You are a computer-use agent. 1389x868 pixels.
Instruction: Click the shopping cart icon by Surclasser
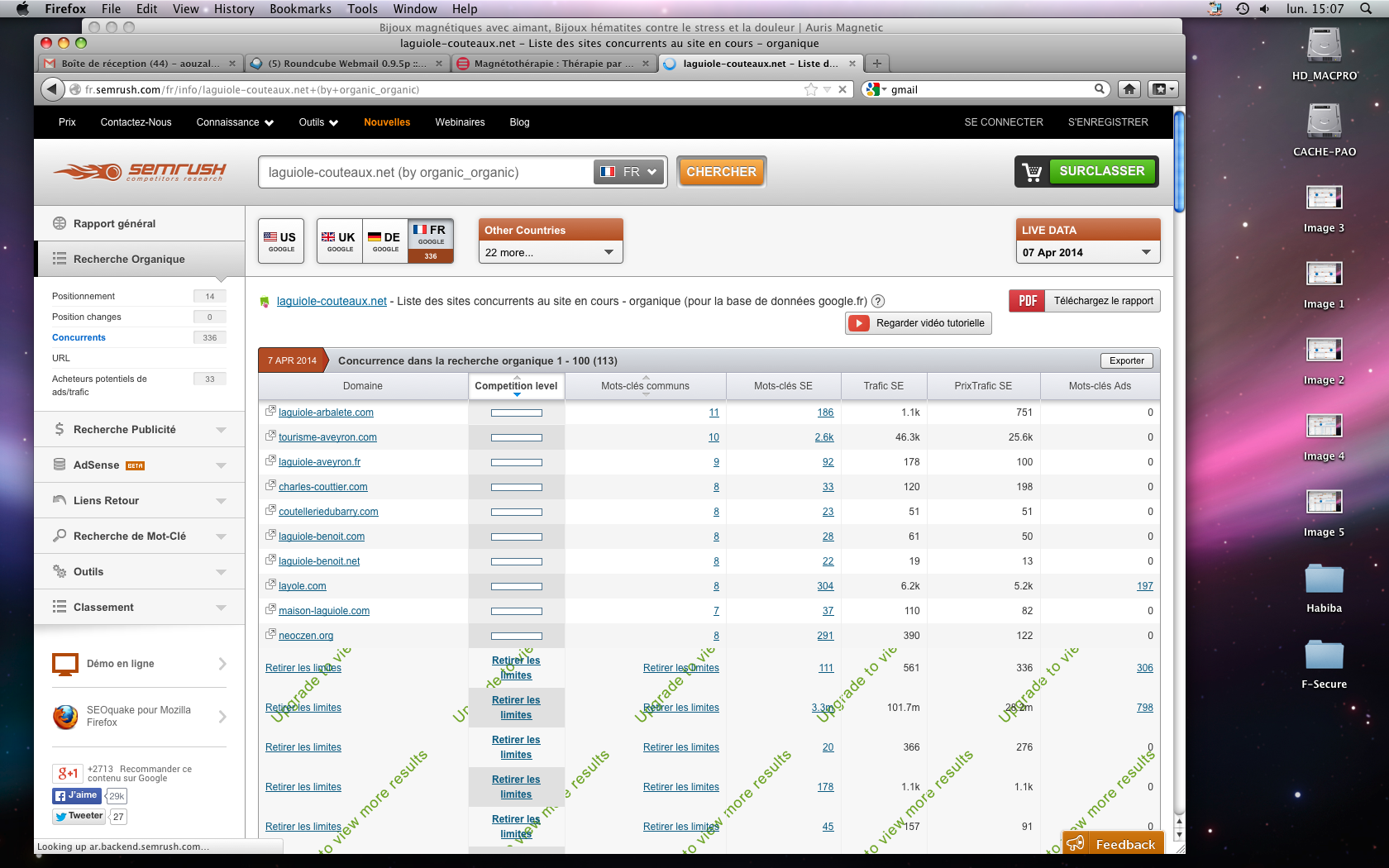pyautogui.click(x=1032, y=172)
